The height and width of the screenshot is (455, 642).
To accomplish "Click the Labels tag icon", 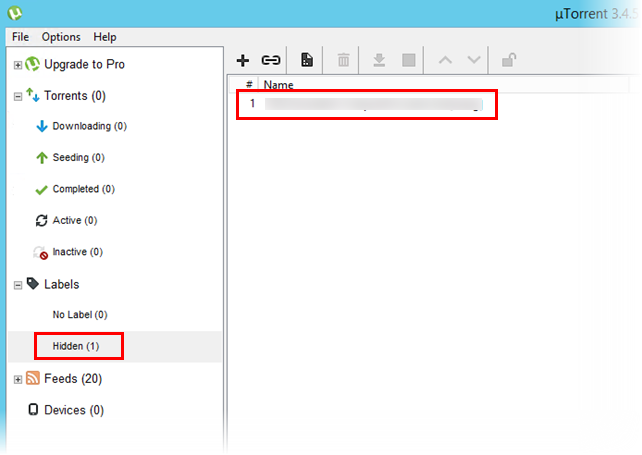I will 33,283.
